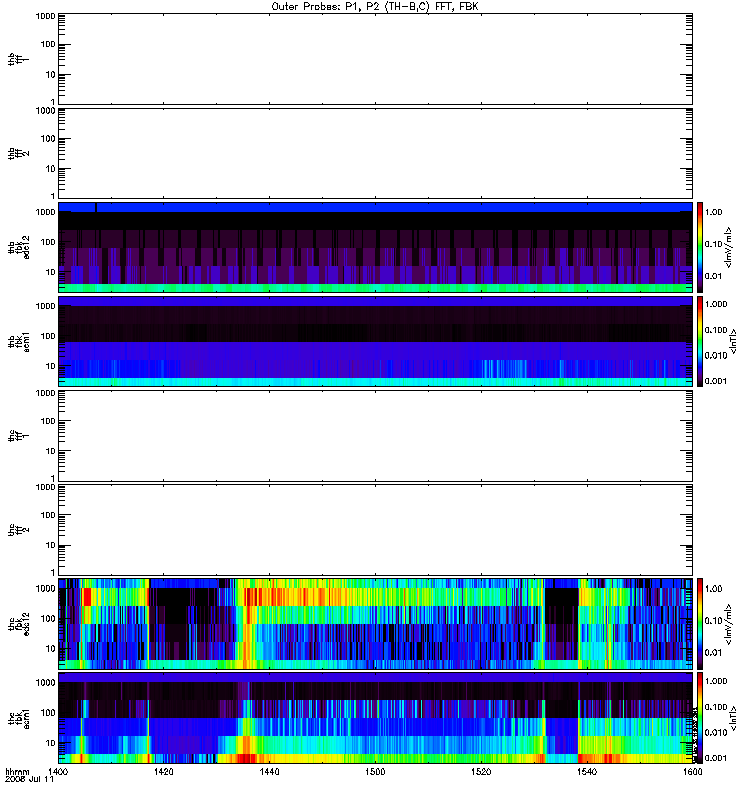The image size is (750, 800).
Task: Click the thc fbk edc12 color bar
Action: click(700, 623)
